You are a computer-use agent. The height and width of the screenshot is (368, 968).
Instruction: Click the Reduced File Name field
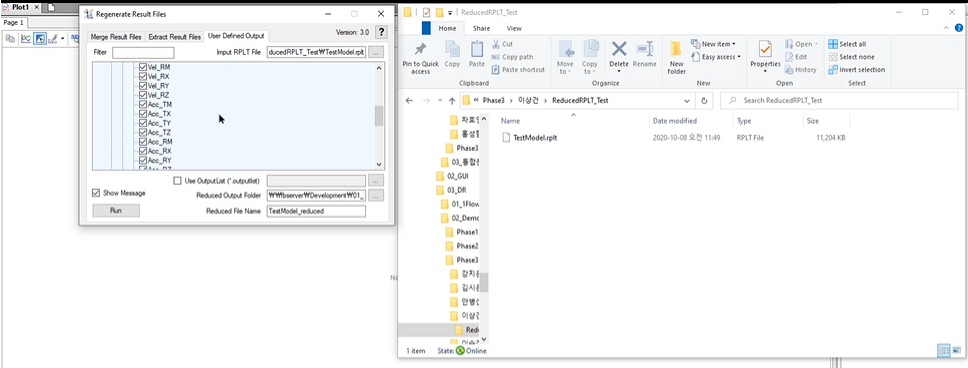click(316, 211)
